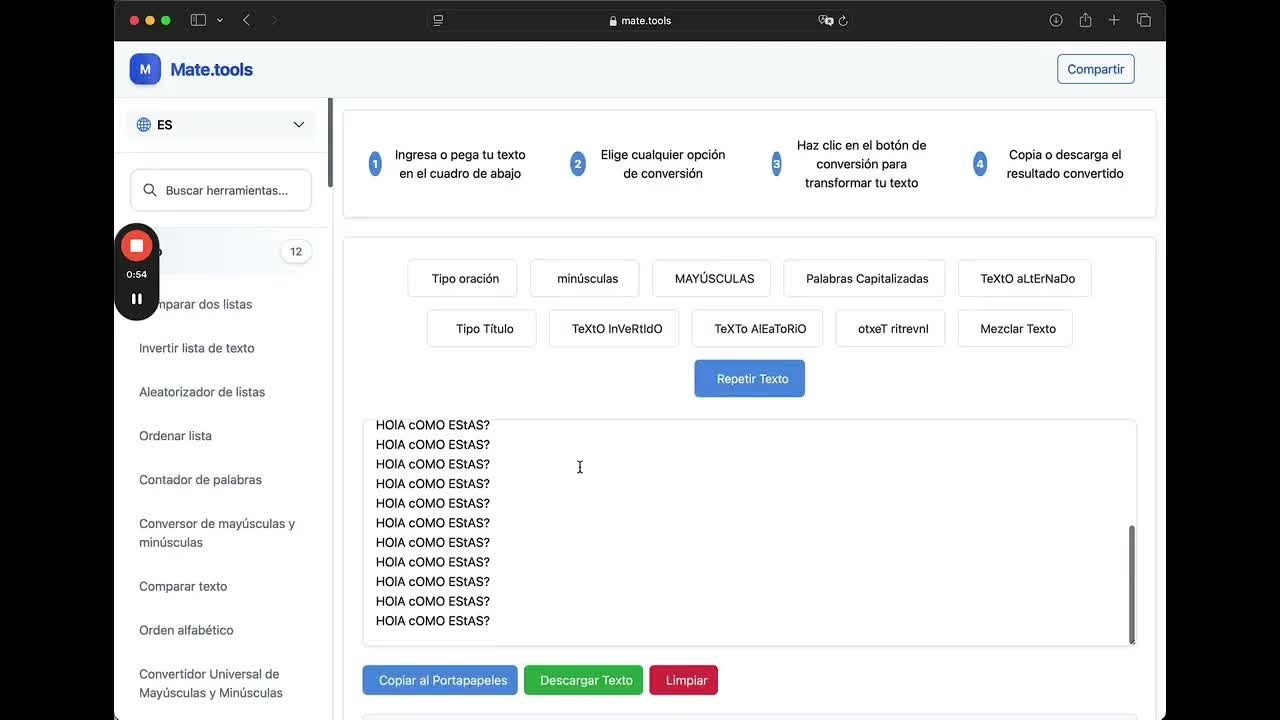Click the Safari share icon
The image size is (1280, 720).
point(1085,20)
